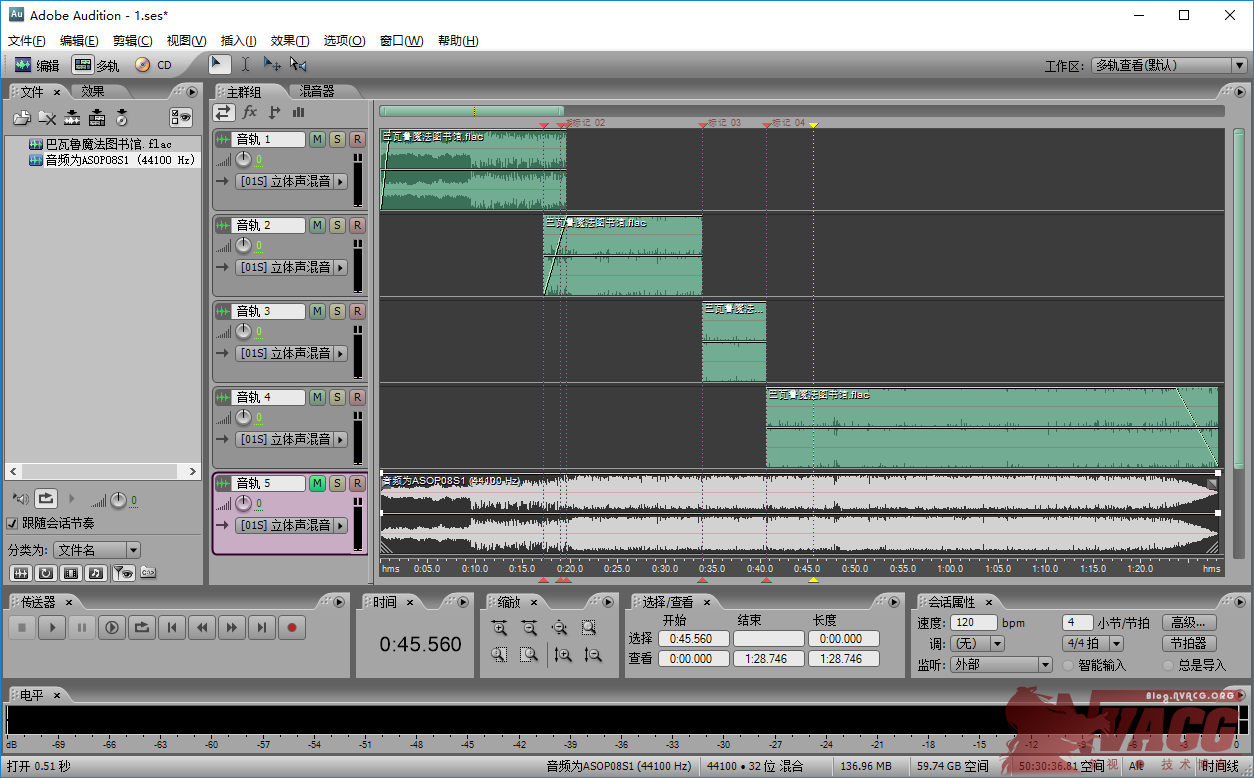
Task: Open track 1 output [01S] 立体声混音 dropdown
Action: 292,182
